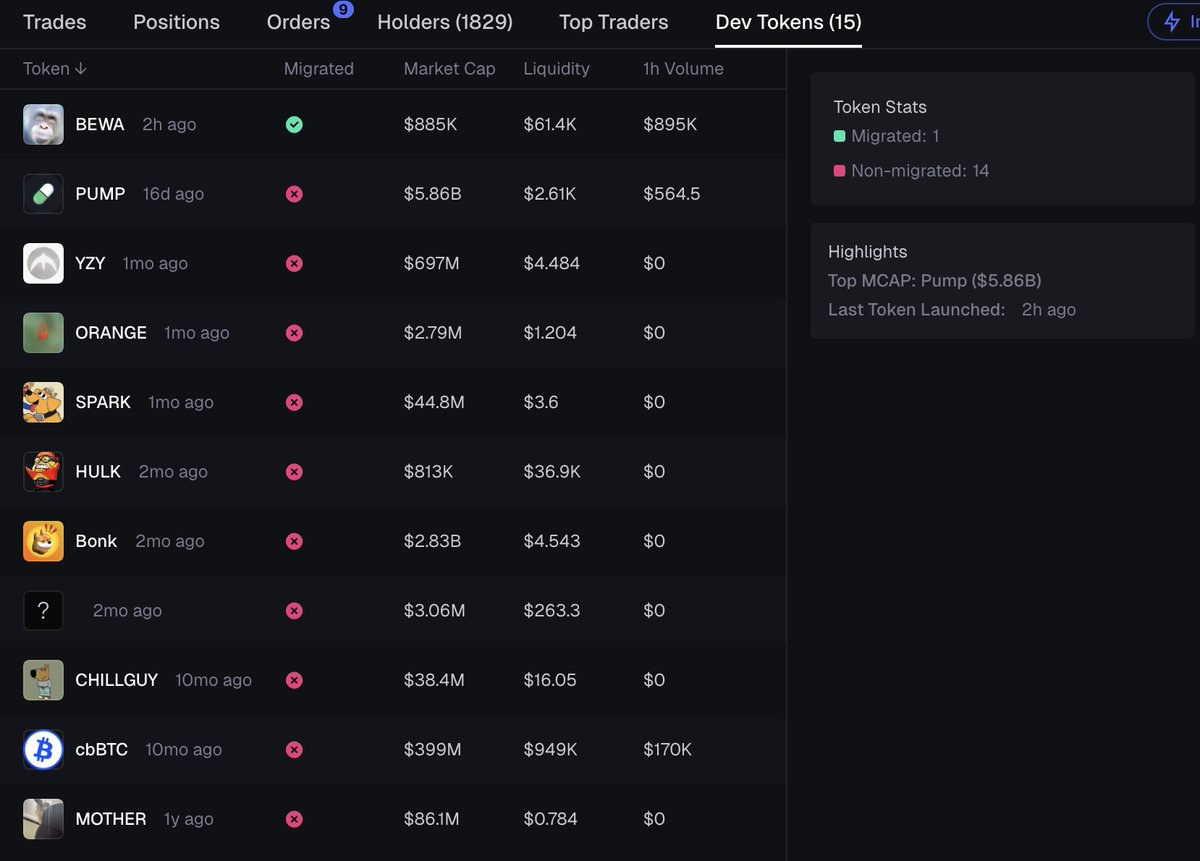The image size is (1200, 861).
Task: Click the $5.86B market cap for PUMP
Action: tap(433, 194)
